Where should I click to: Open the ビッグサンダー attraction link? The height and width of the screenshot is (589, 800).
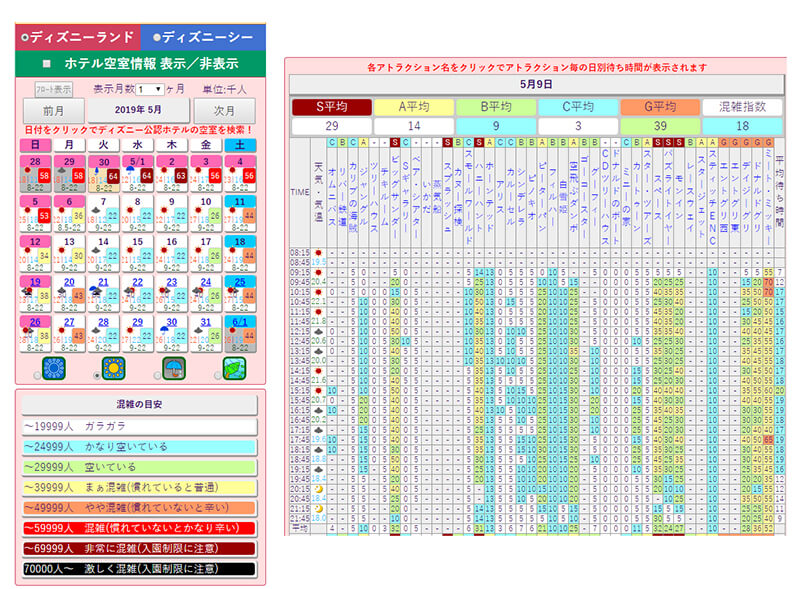(395, 196)
